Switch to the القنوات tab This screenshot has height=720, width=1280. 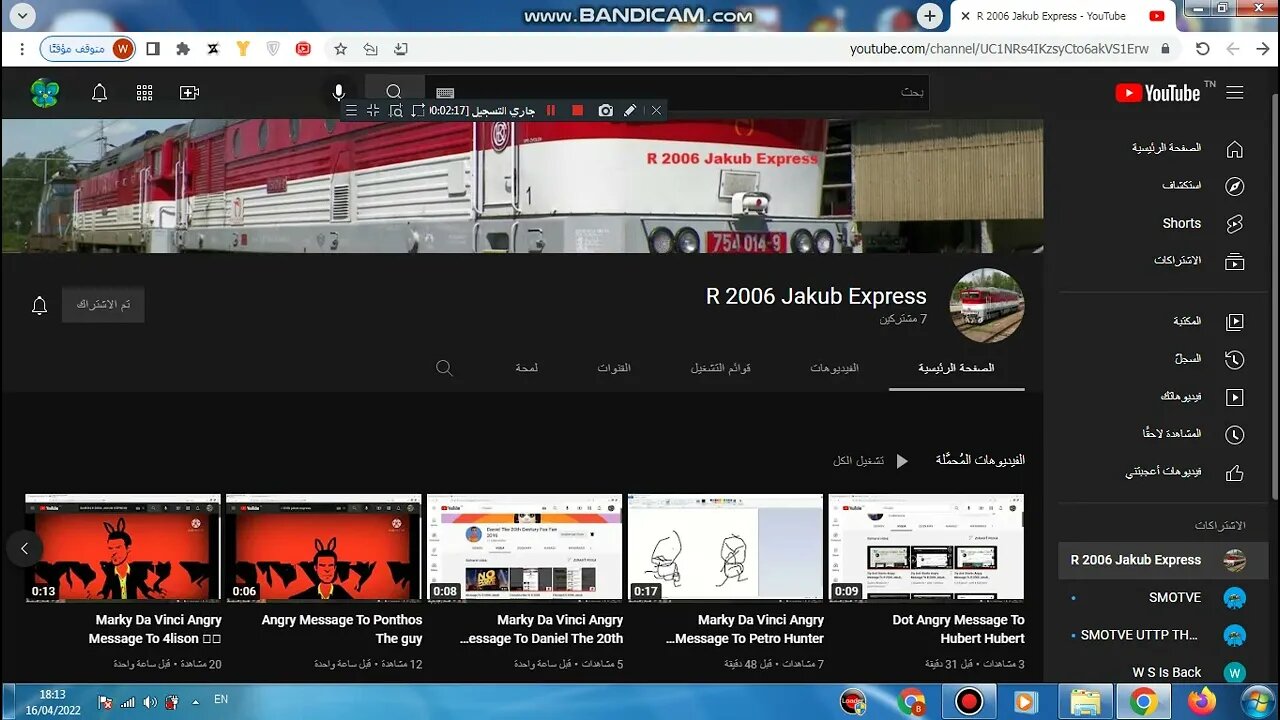614,368
